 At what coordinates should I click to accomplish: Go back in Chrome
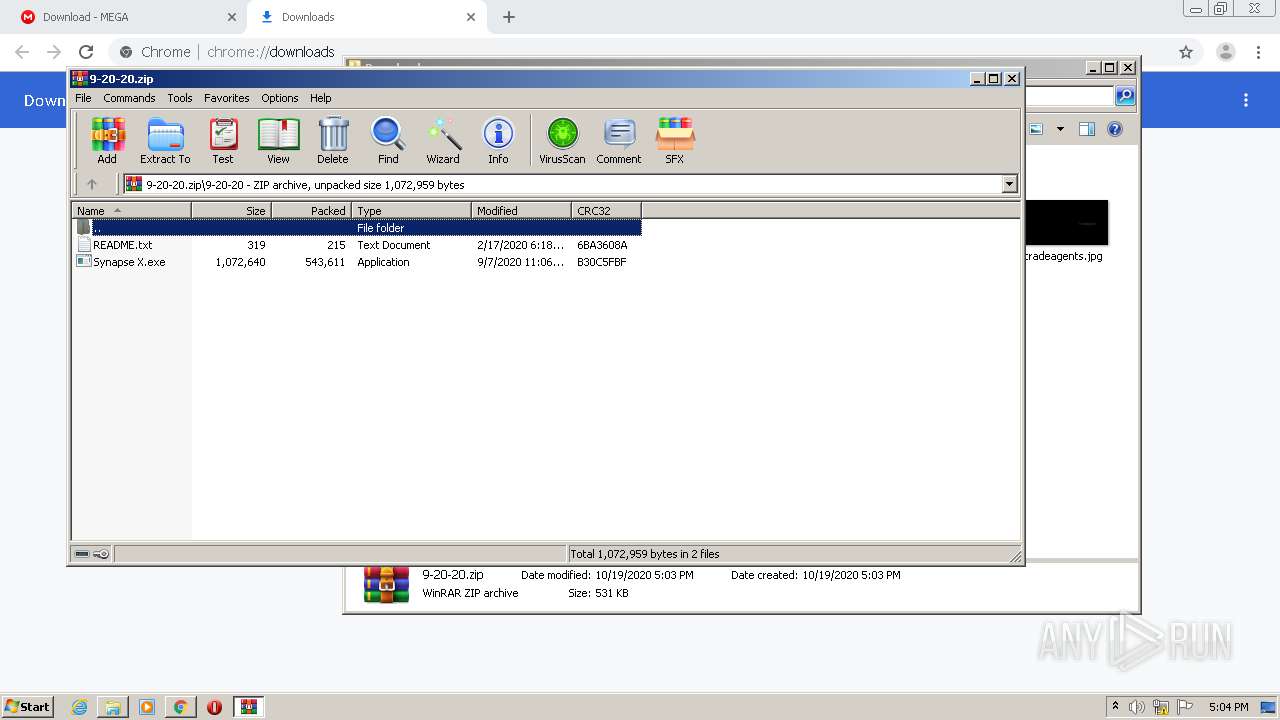pyautogui.click(x=22, y=52)
